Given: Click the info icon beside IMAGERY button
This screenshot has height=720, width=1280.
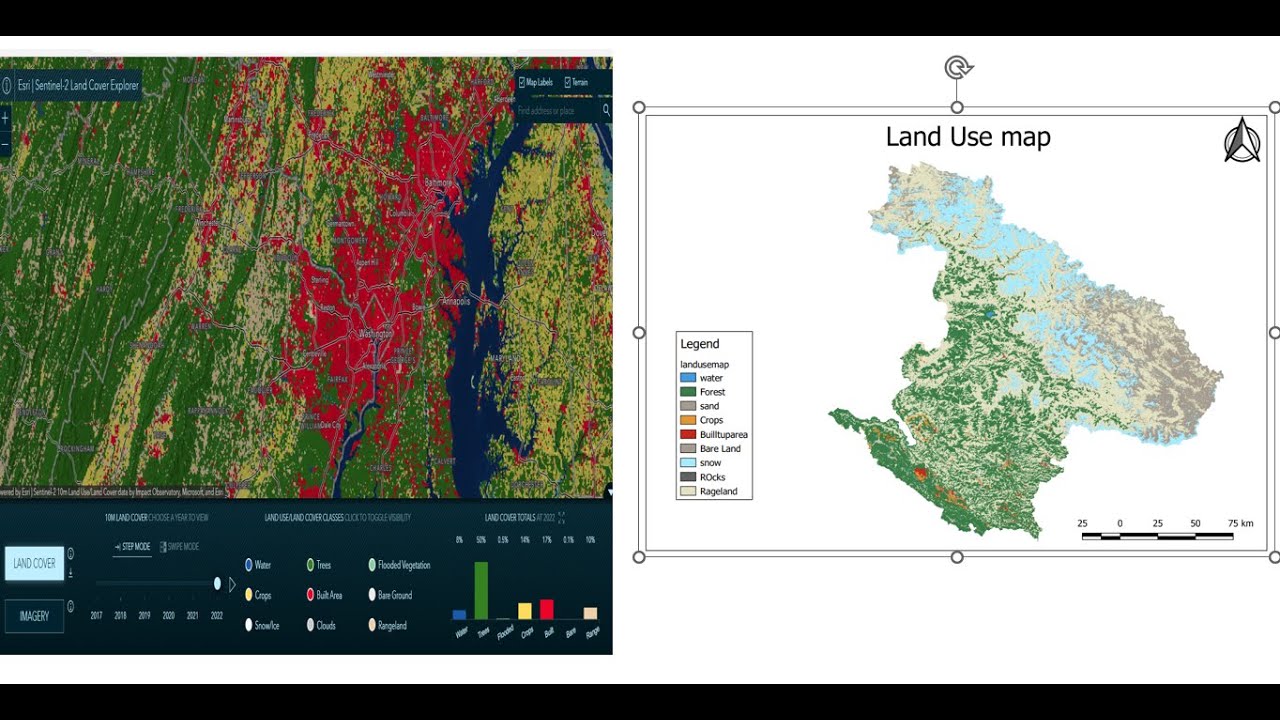Looking at the screenshot, I should point(70,606).
